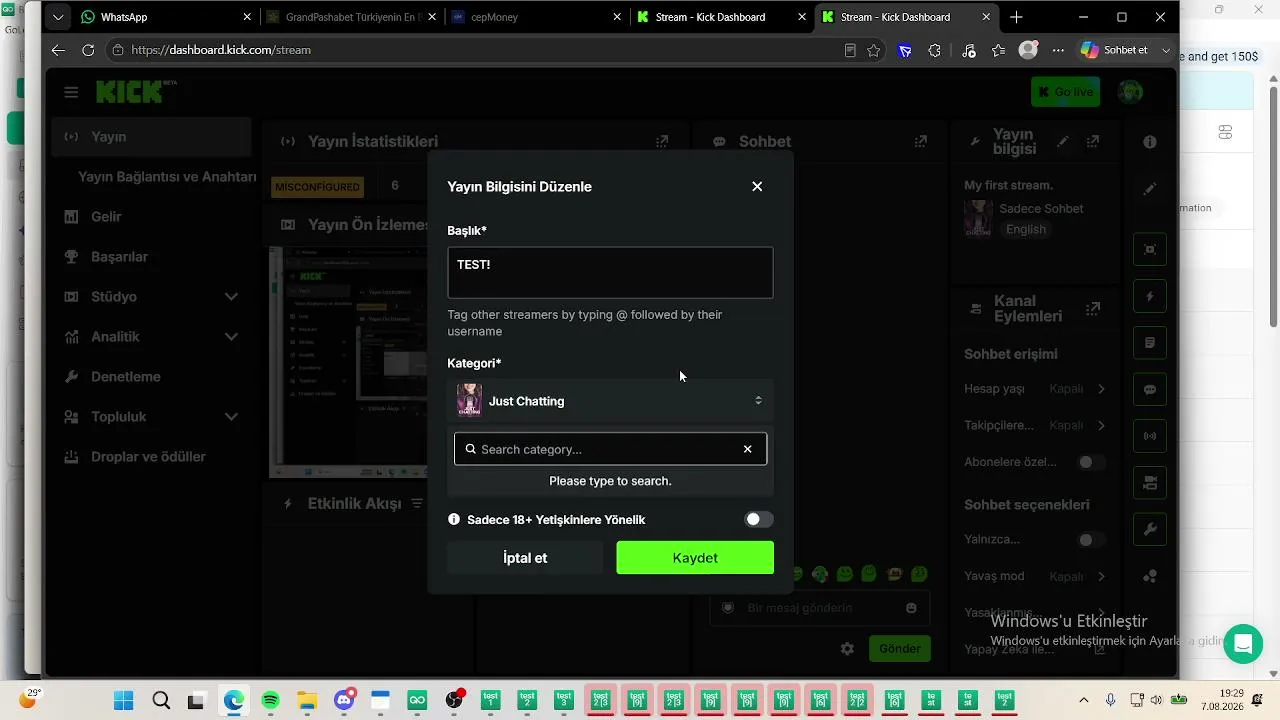
Task: Open the emoji picker in message field
Action: 911,608
